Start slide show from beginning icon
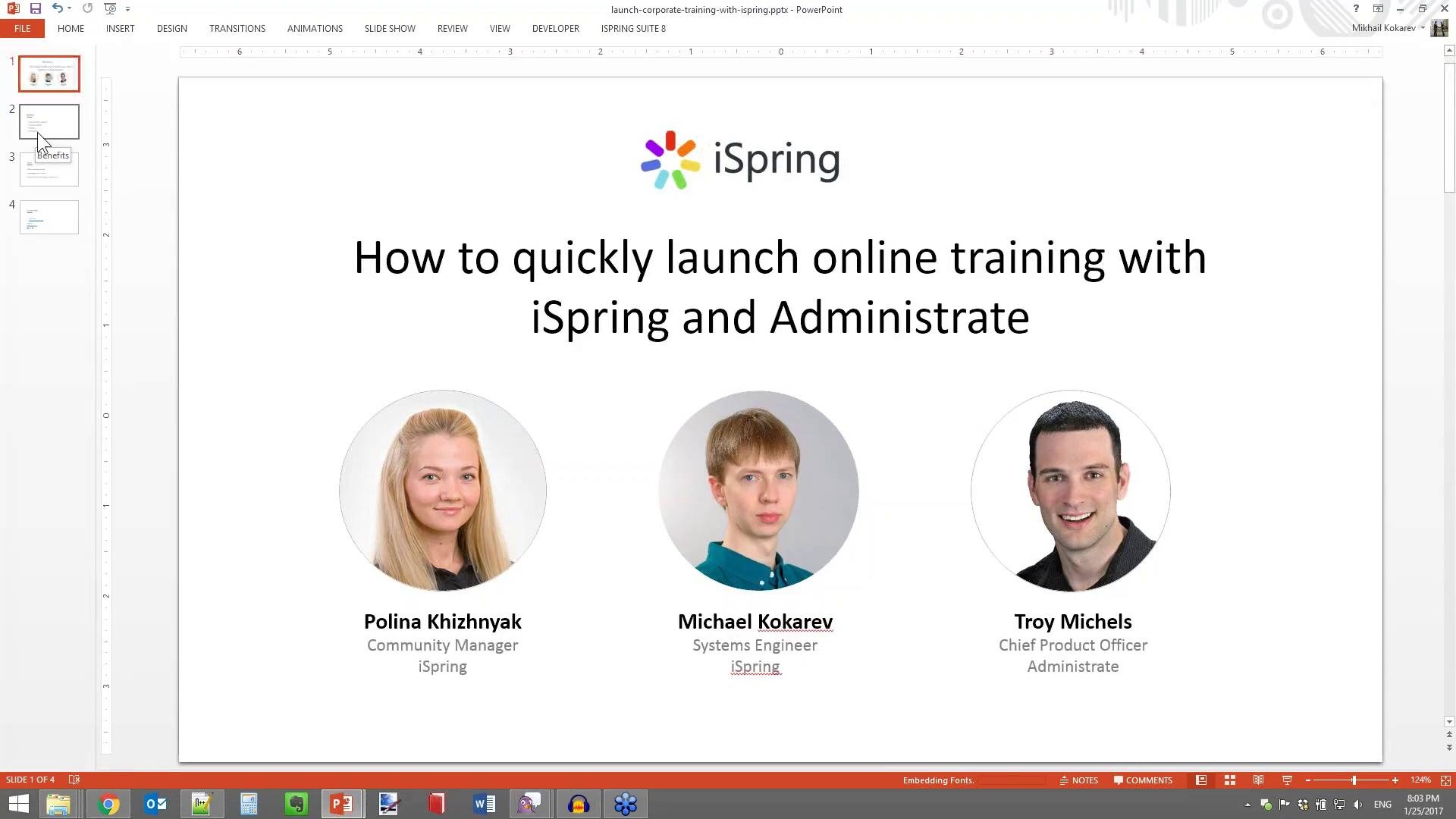This screenshot has height=819, width=1456. tap(110, 8)
